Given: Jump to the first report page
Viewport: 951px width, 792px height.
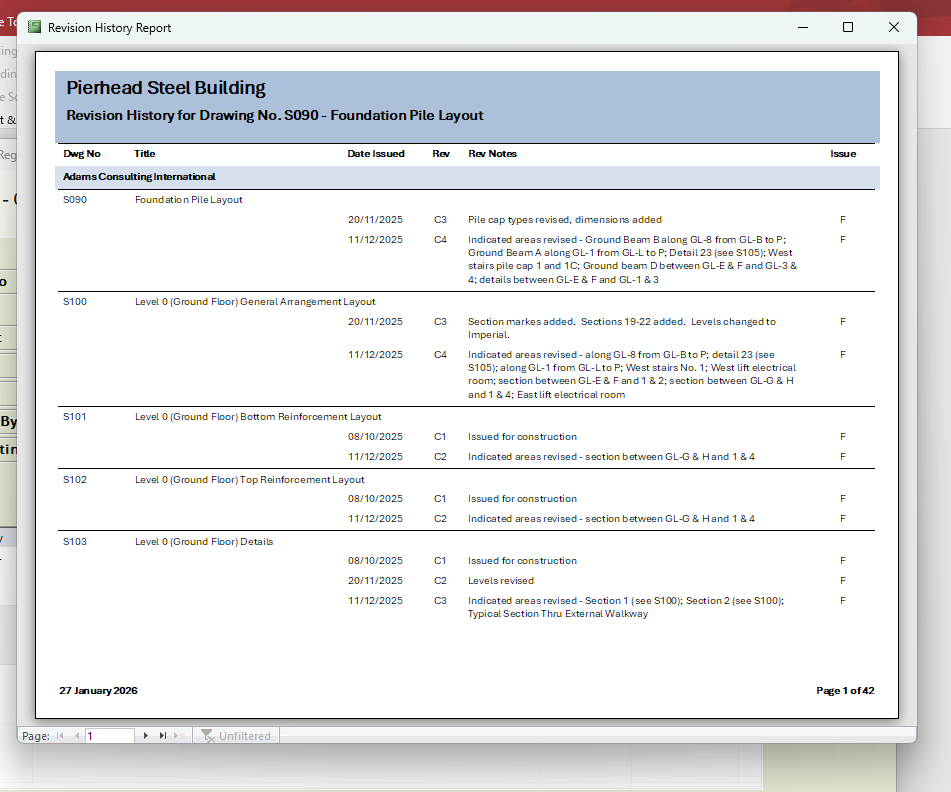Looking at the screenshot, I should [60, 735].
